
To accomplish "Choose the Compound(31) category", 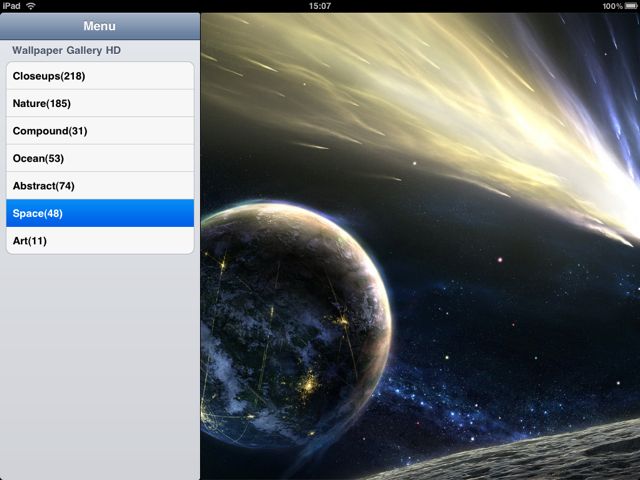I will click(x=100, y=131).
